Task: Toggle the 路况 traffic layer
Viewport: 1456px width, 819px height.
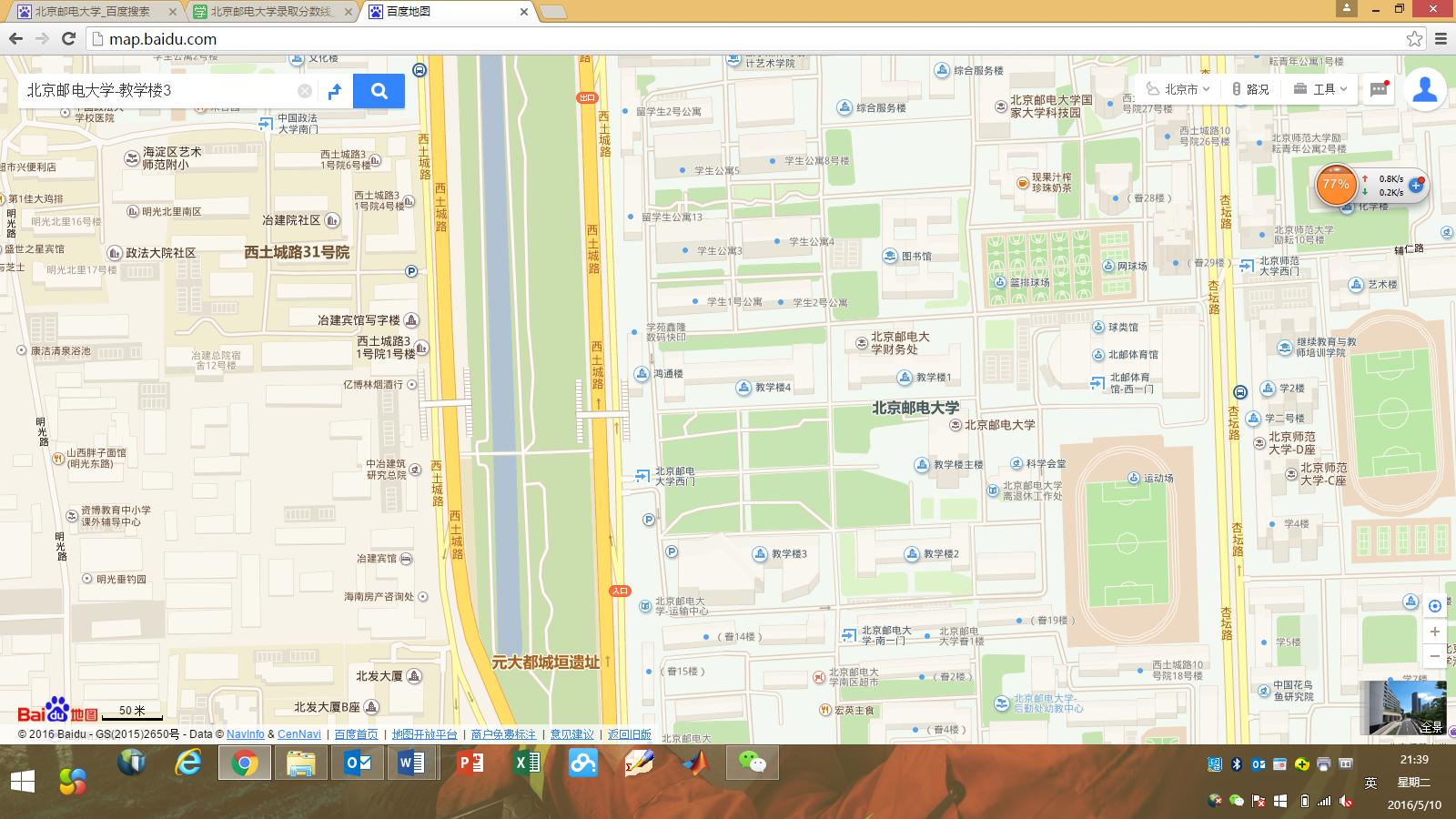Action: (x=1249, y=89)
